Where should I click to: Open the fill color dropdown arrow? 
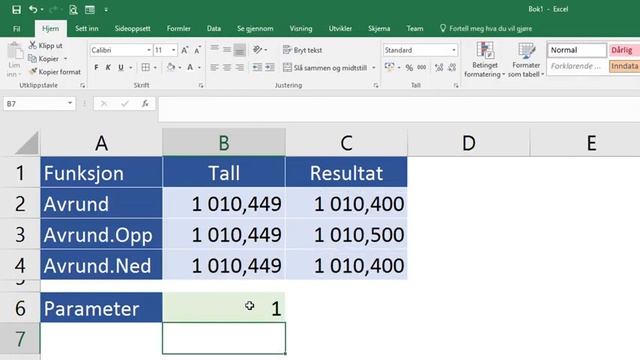tap(180, 68)
